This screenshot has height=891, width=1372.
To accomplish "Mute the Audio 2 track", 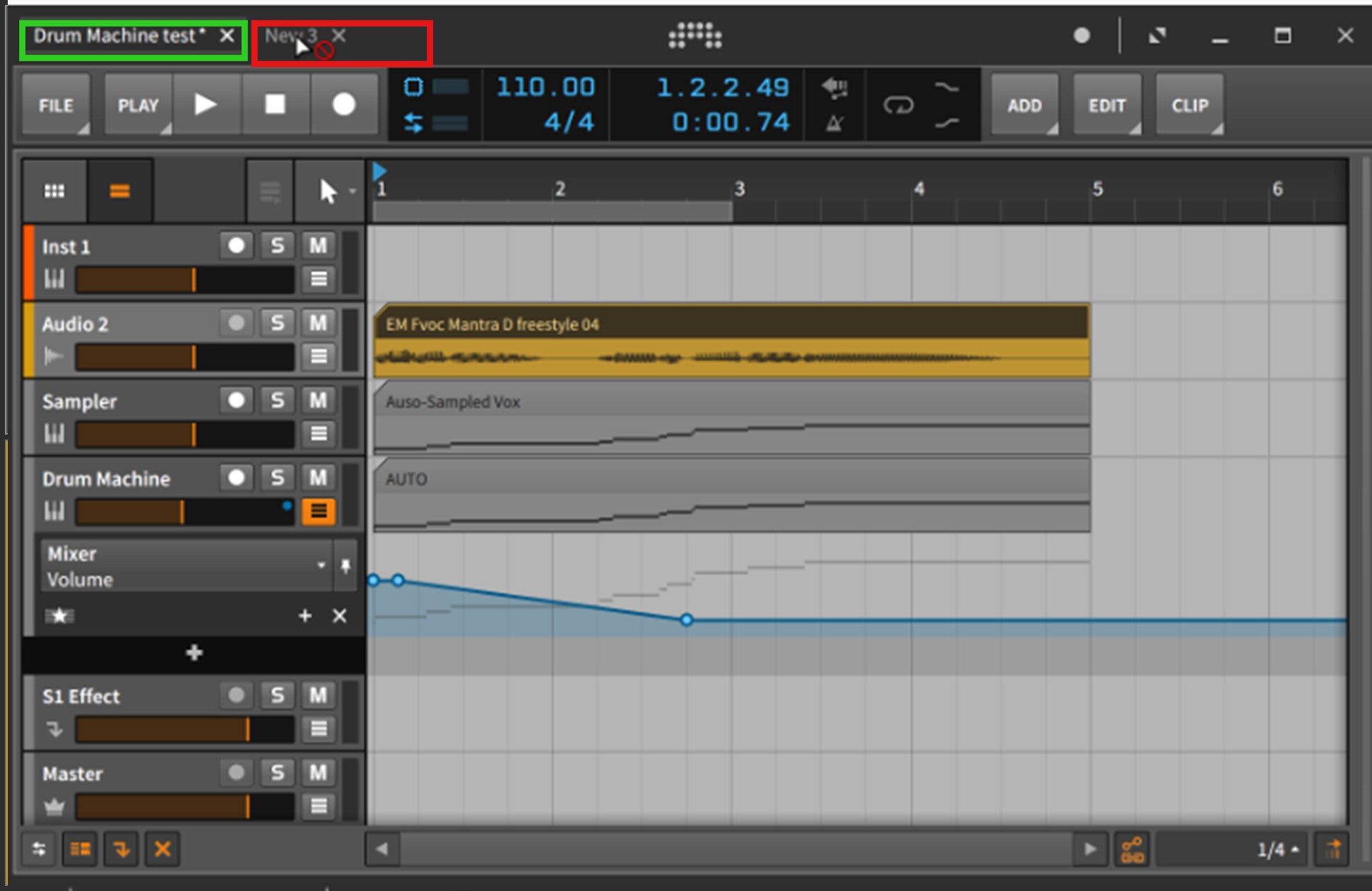I will [x=318, y=324].
